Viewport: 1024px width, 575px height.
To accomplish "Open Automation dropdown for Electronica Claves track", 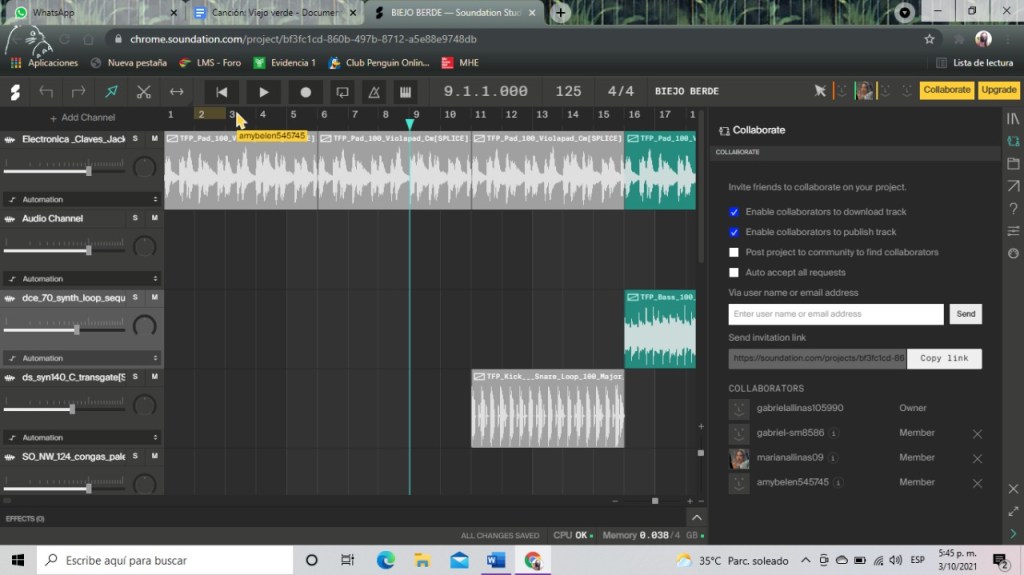I will (x=81, y=199).
